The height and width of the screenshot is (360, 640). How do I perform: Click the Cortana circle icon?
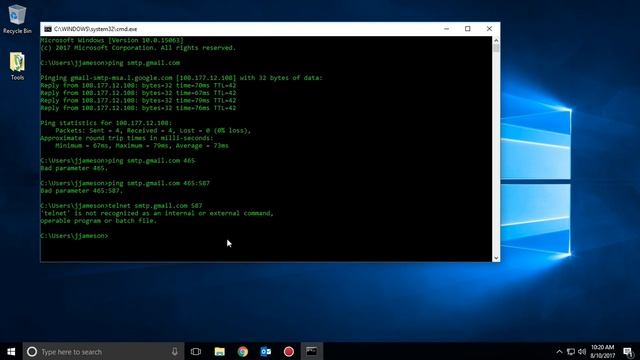[32, 351]
